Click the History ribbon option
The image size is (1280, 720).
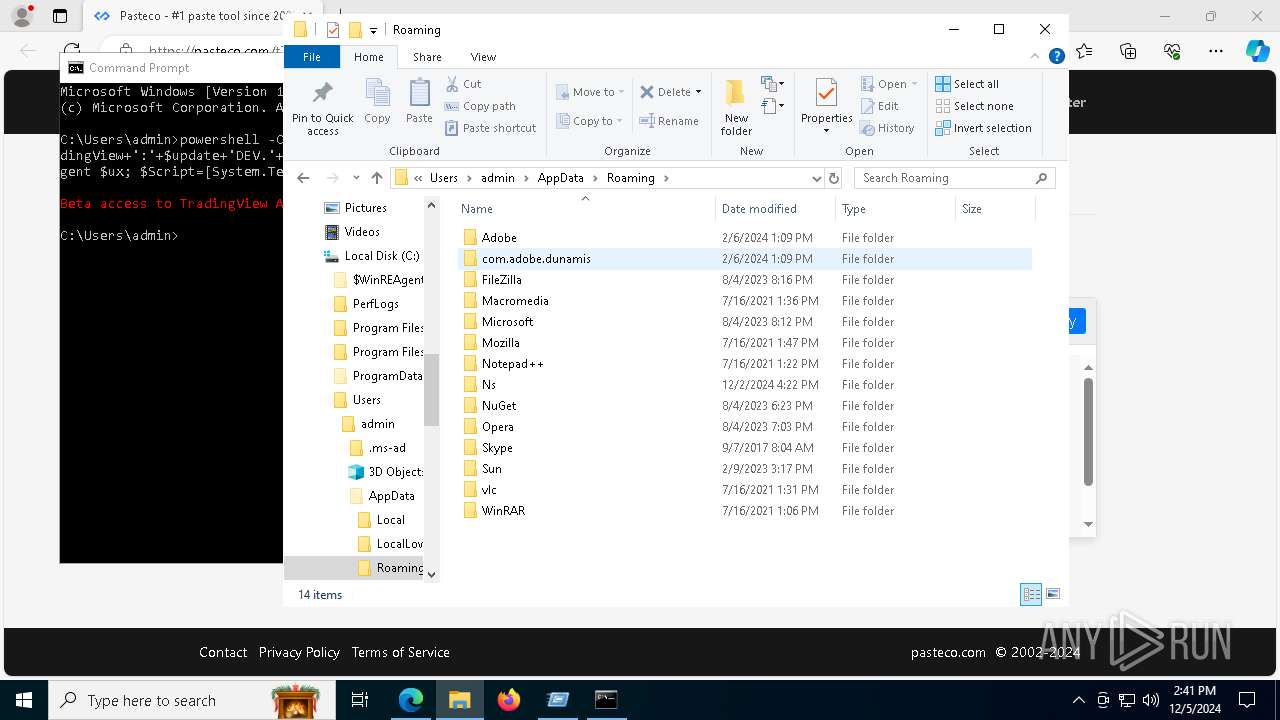(x=887, y=128)
